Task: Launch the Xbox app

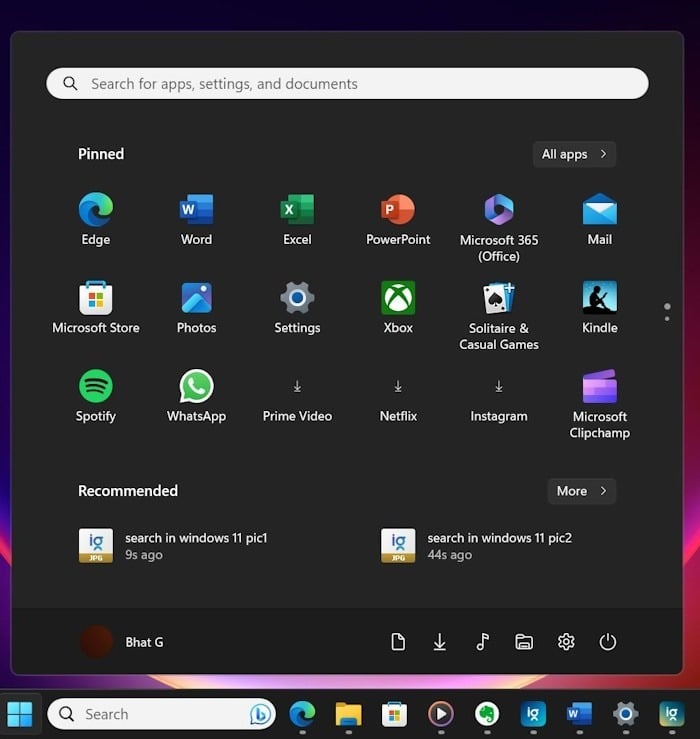Action: coord(398,307)
